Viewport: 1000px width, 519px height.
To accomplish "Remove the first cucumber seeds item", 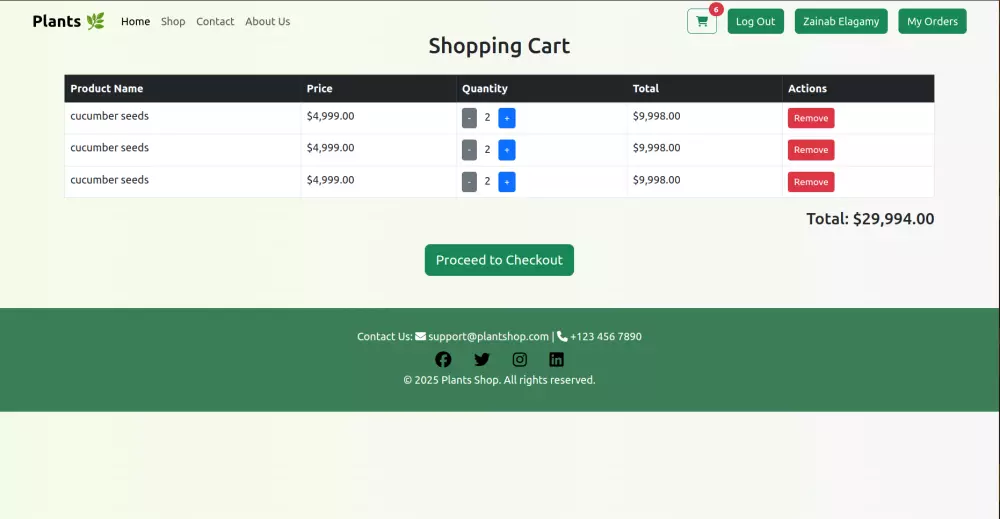I will (811, 118).
